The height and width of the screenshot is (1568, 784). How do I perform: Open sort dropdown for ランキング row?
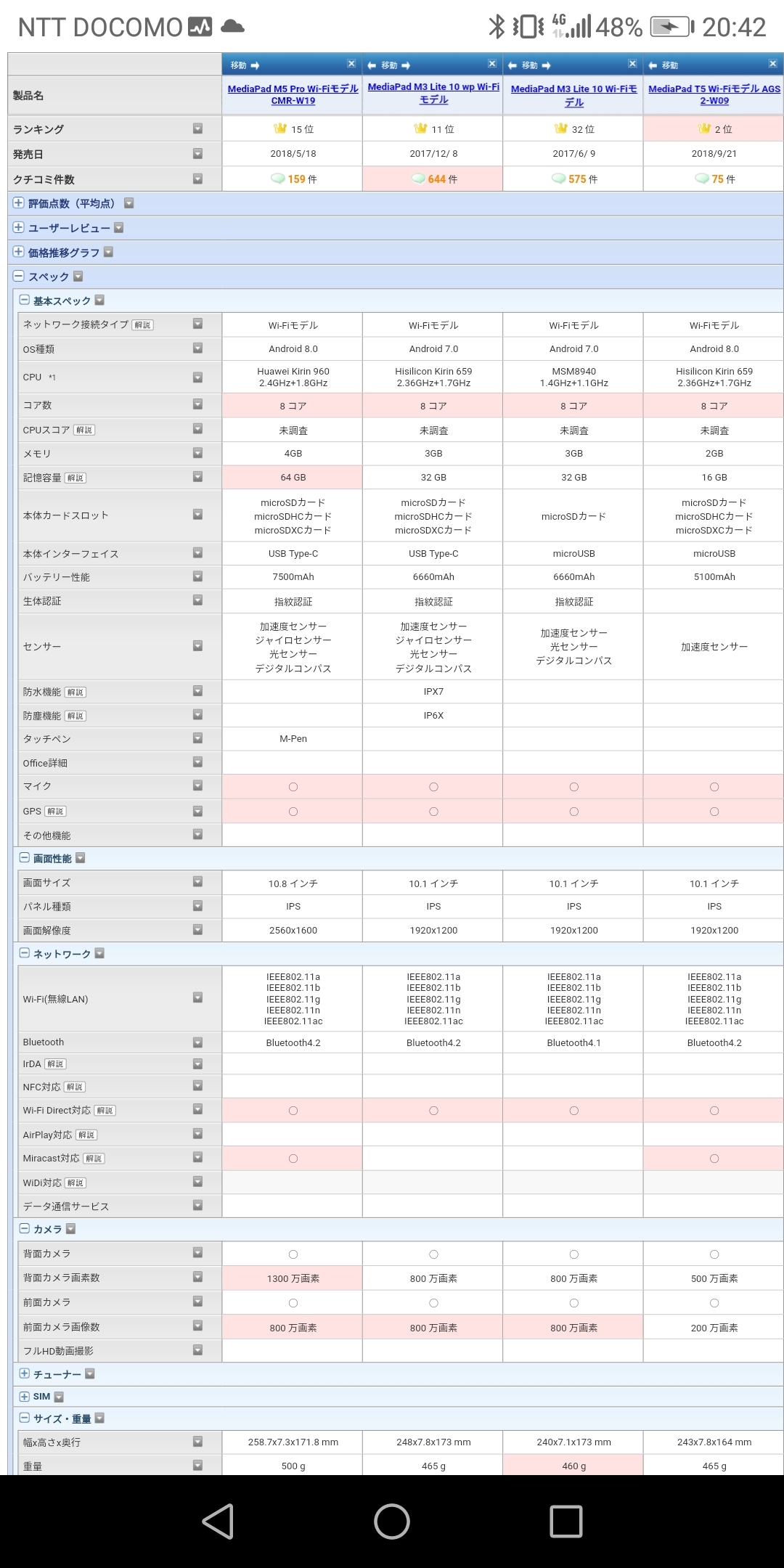click(197, 128)
